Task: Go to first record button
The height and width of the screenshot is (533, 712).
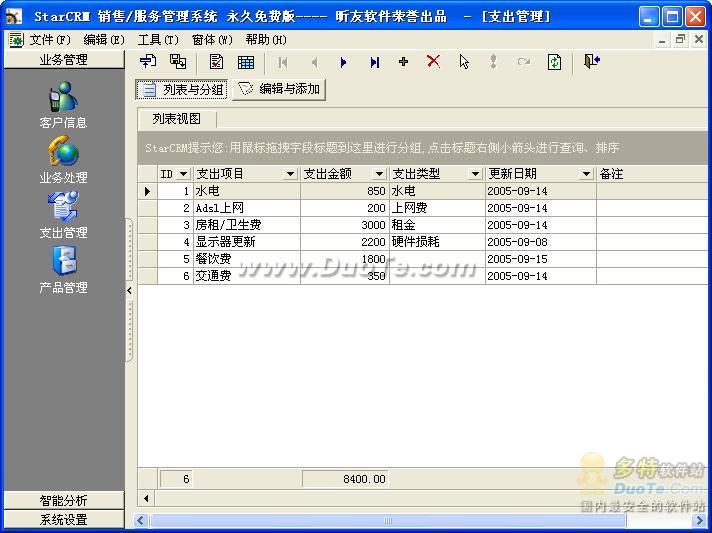Action: pos(283,62)
